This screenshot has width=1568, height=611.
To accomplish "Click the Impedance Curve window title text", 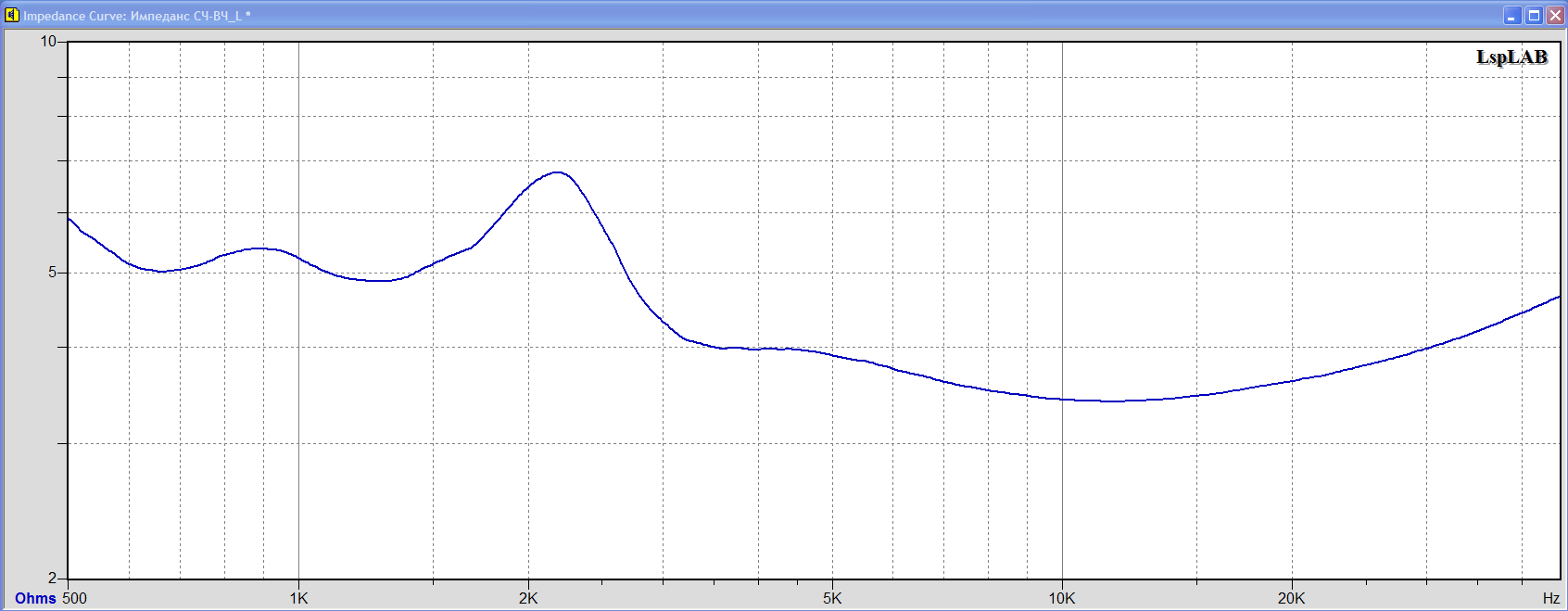I will click(x=136, y=16).
